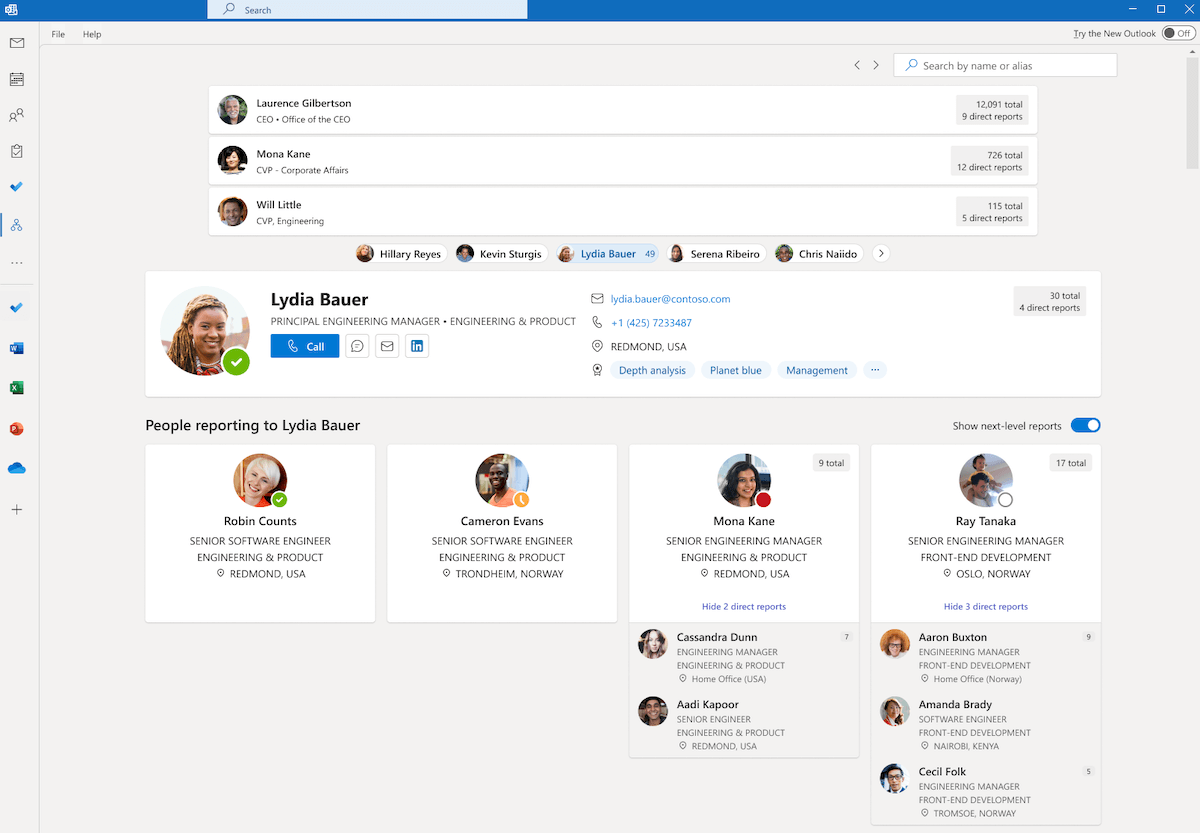Start a chat with Lydia Bauer
The image size is (1200, 833).
(357, 345)
